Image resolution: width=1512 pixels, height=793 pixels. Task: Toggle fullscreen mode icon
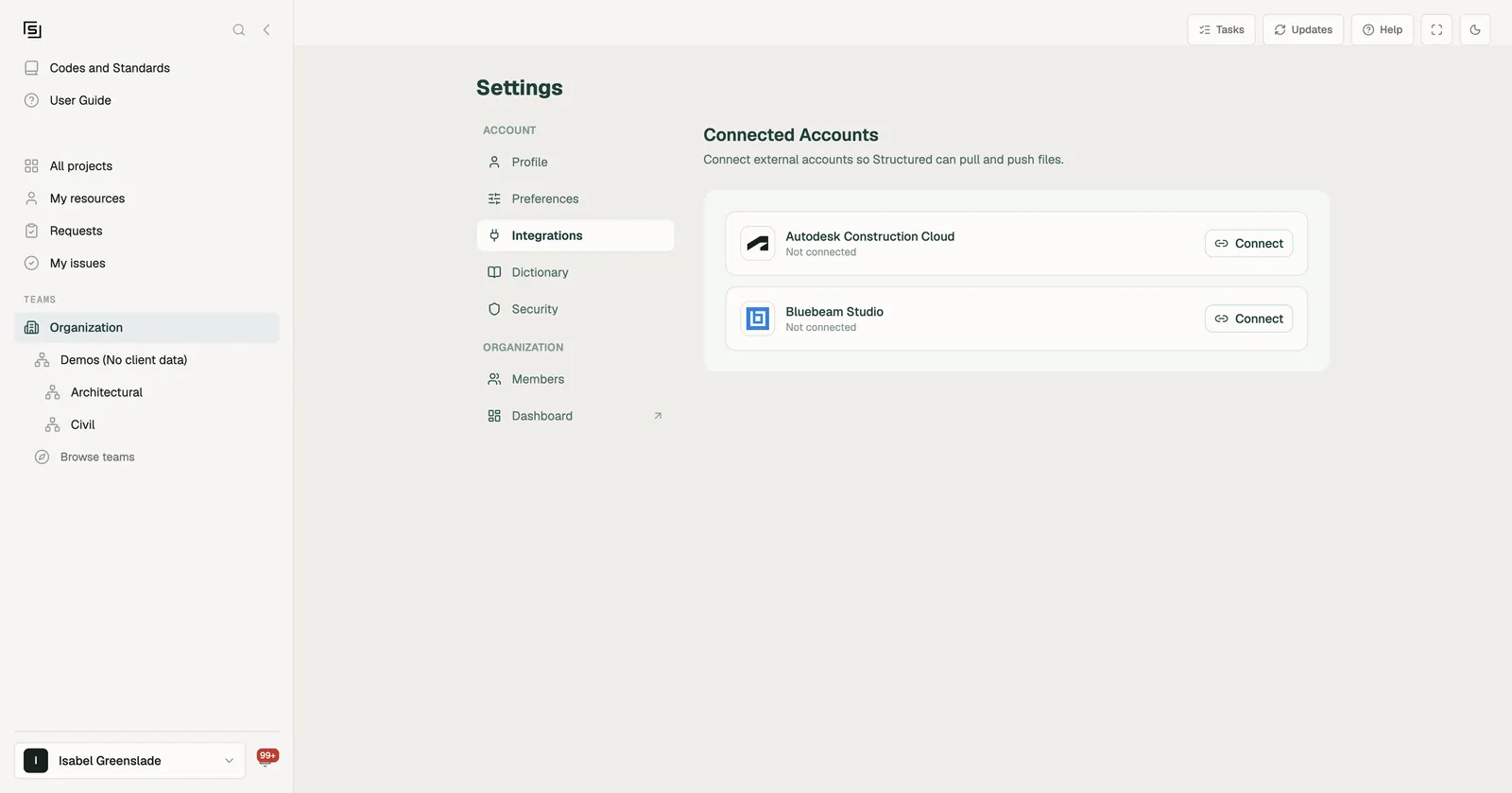(1436, 30)
